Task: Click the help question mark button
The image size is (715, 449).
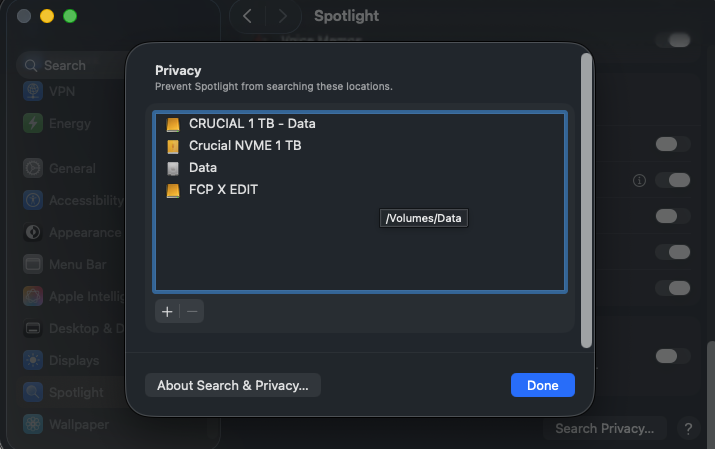Action: tap(687, 429)
